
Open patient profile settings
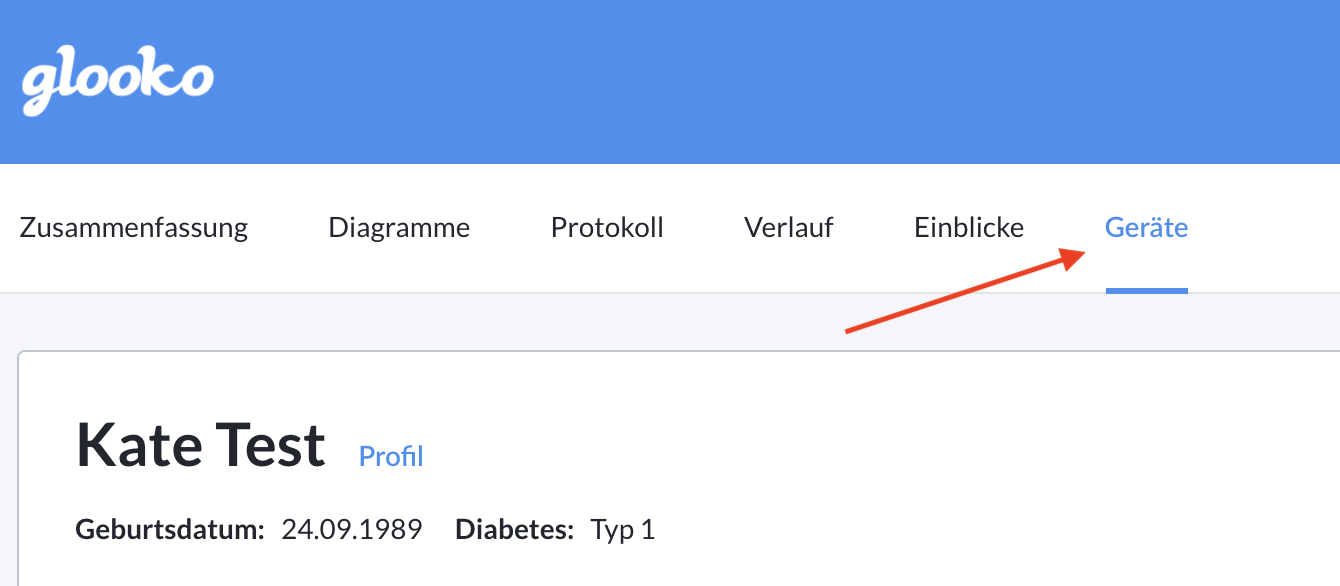tap(390, 456)
